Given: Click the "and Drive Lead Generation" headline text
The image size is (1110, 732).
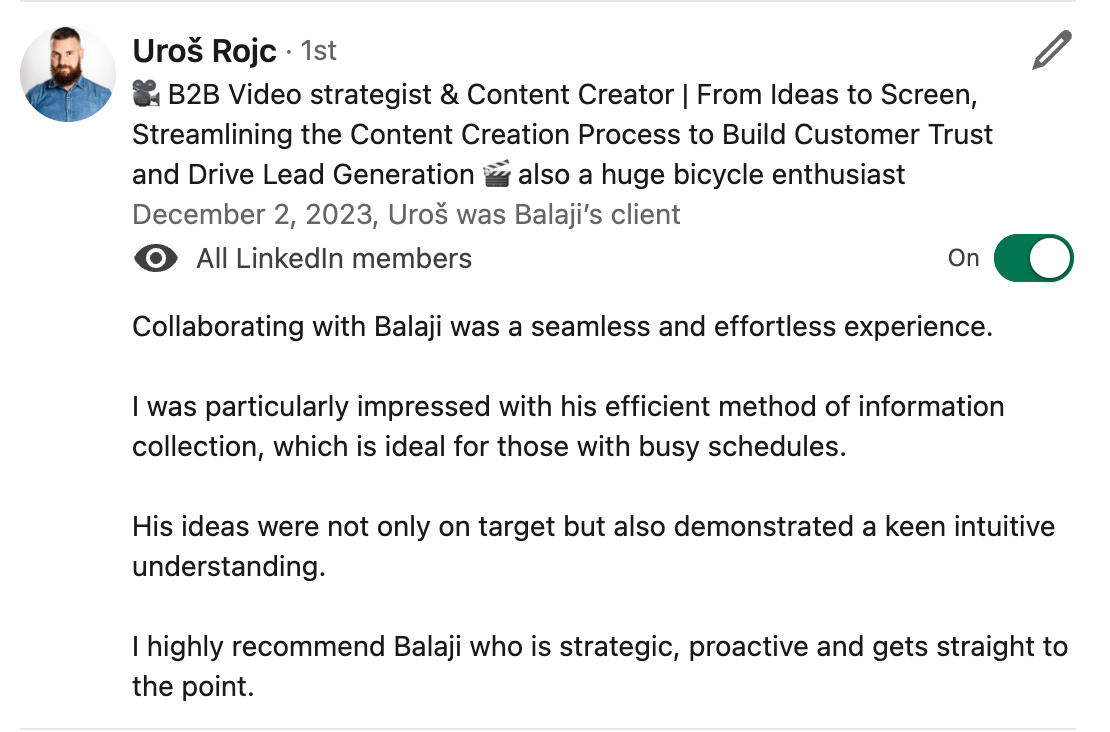Looking at the screenshot, I should [x=303, y=175].
